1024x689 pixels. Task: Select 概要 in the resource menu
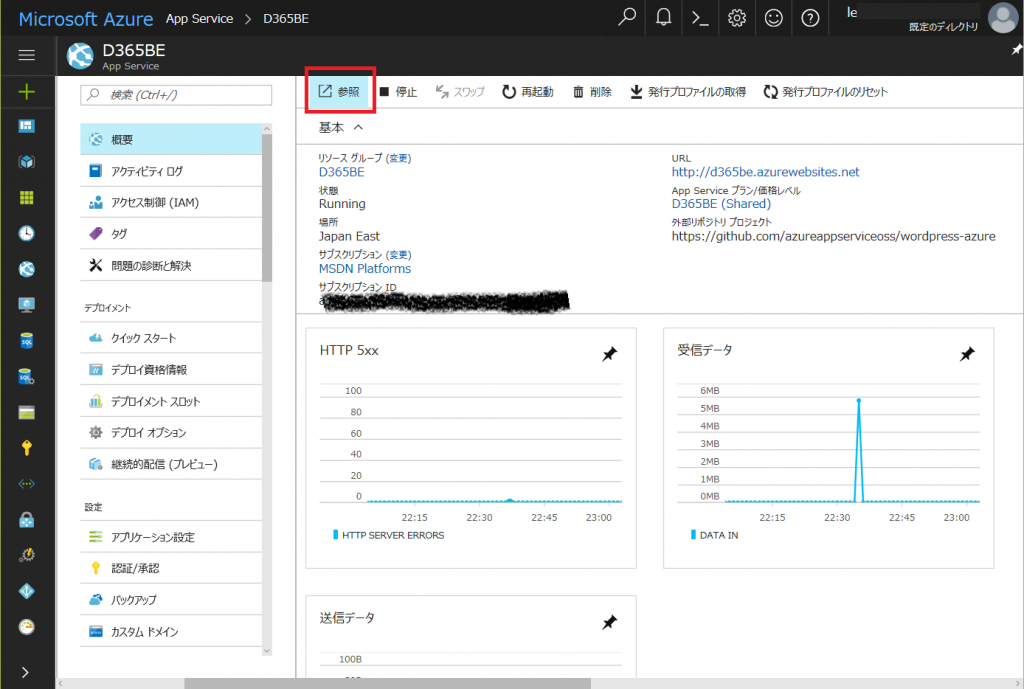pyautogui.click(x=171, y=139)
